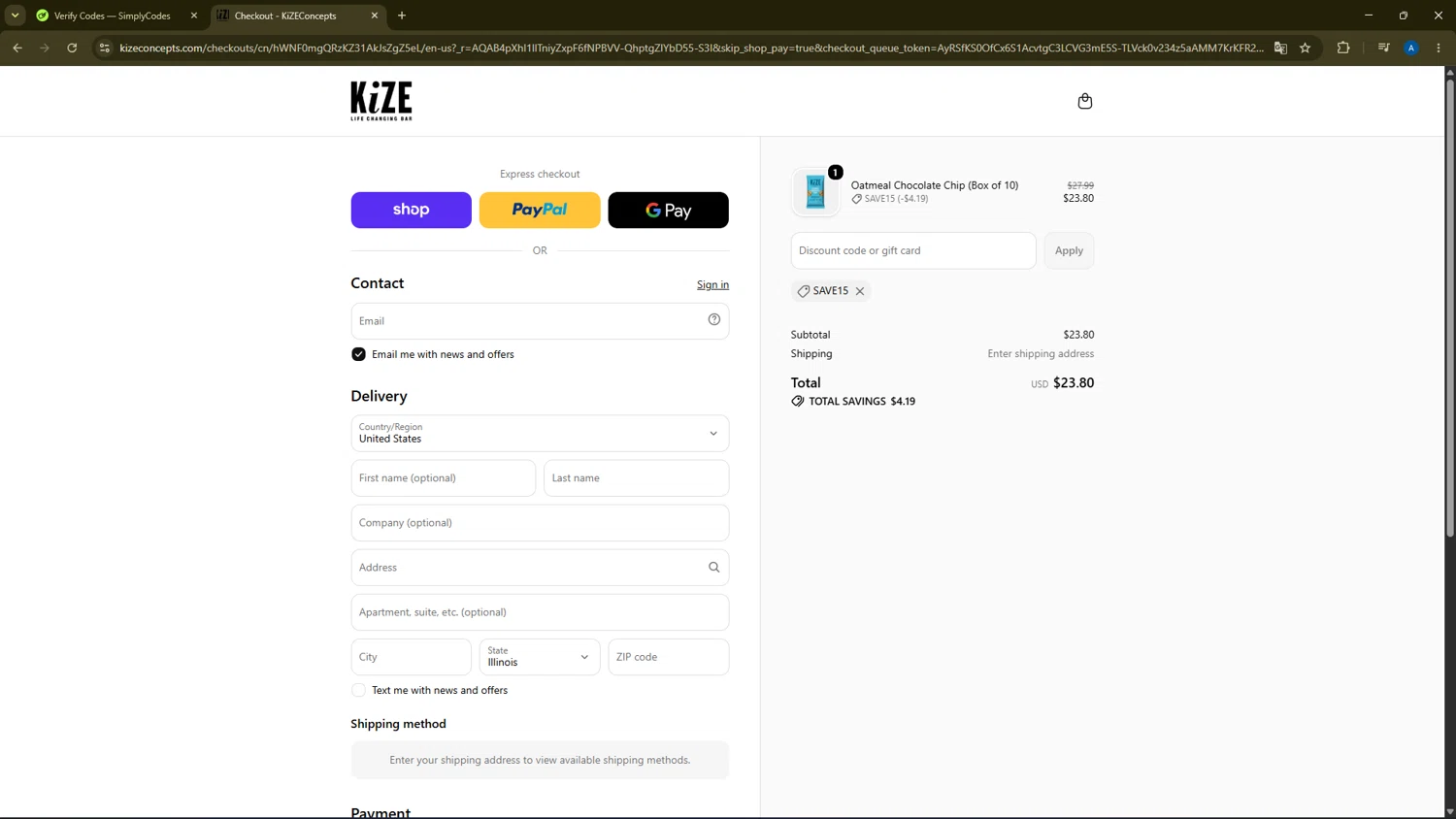The width and height of the screenshot is (1456, 819).
Task: Focus the Discount code or gift card field
Action: coord(913,250)
